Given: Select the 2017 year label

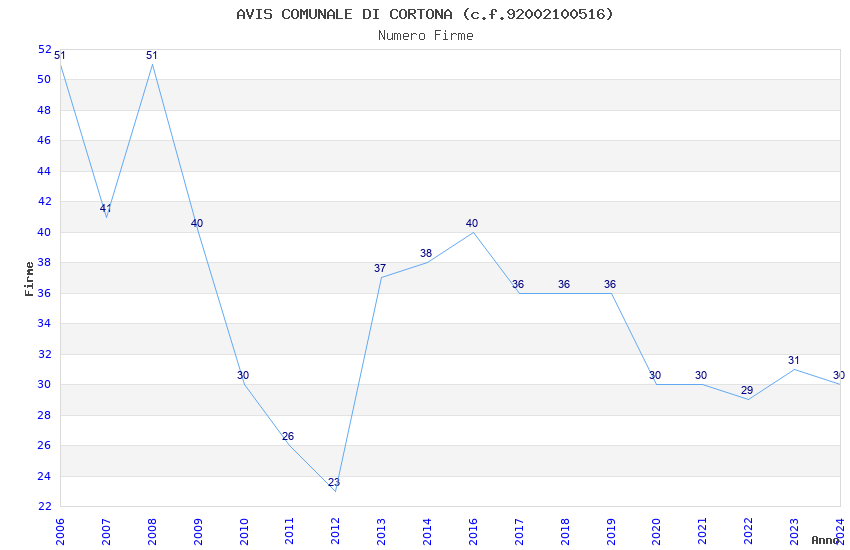Looking at the screenshot, I should (519, 531).
